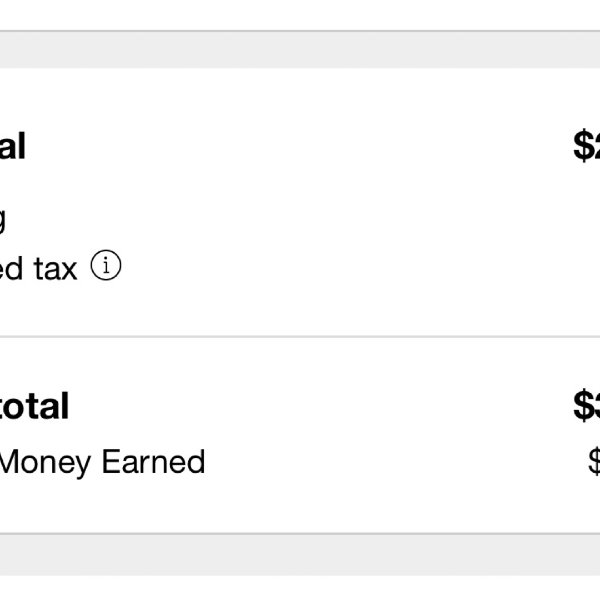600x600 pixels.
Task: Click the bold order total label
Action: pos(34,406)
